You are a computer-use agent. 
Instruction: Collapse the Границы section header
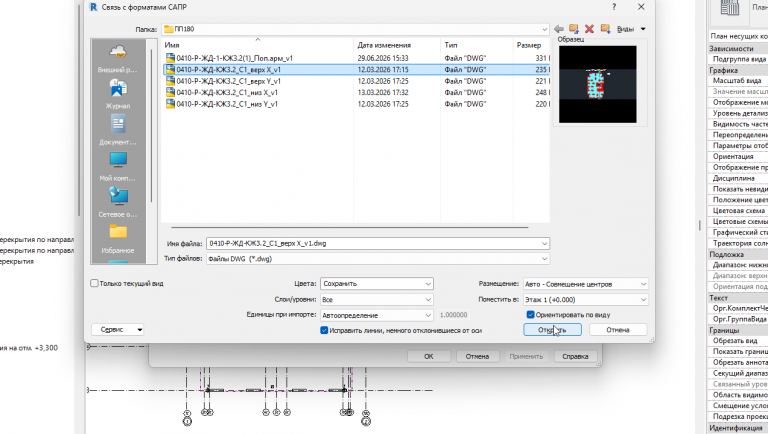pyautogui.click(x=738, y=330)
